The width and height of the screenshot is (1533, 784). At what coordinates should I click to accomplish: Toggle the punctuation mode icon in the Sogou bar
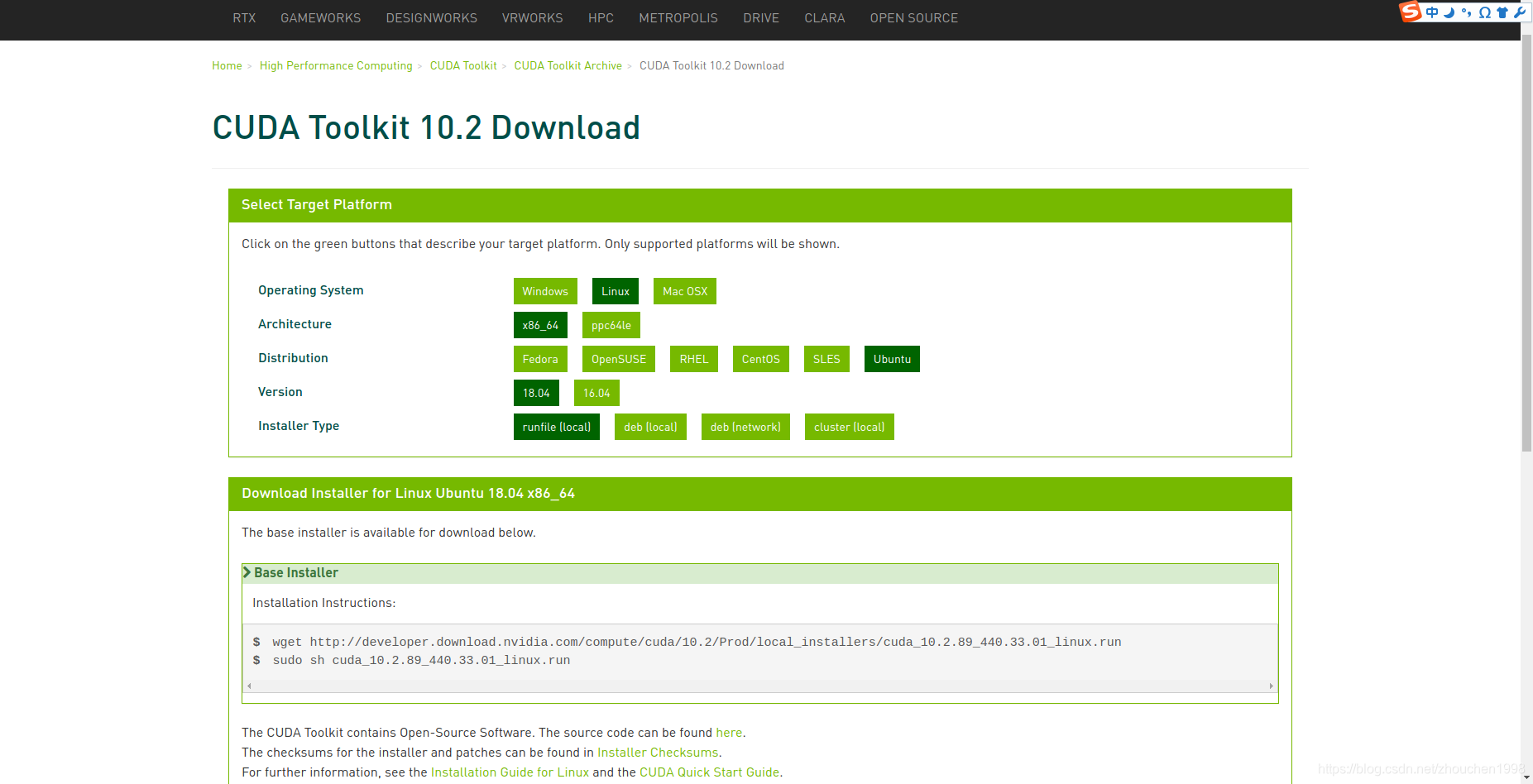1467,12
